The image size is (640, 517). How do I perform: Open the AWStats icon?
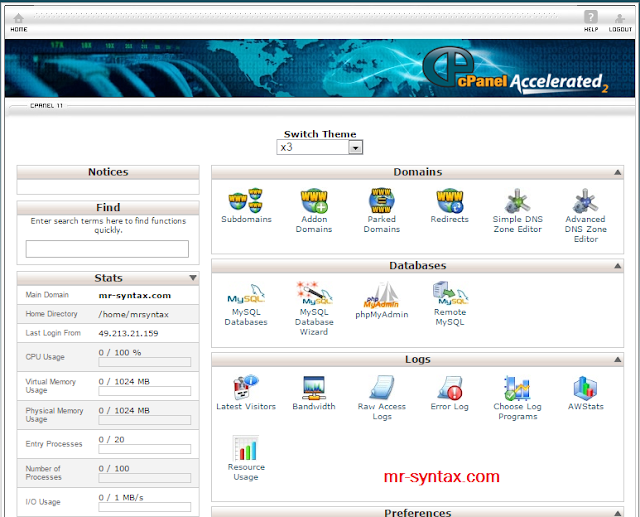click(x=585, y=388)
